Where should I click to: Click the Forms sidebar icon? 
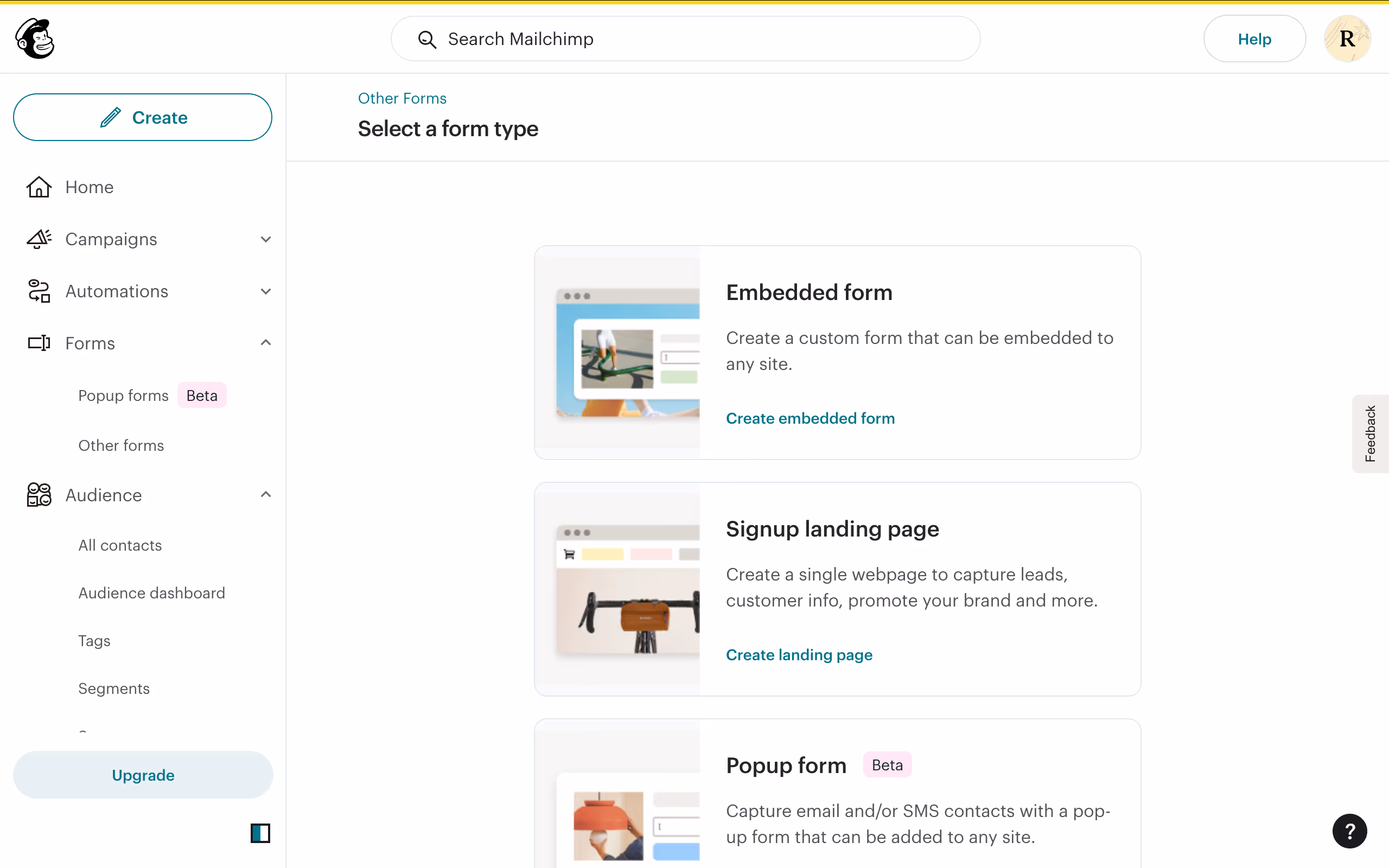(x=39, y=343)
